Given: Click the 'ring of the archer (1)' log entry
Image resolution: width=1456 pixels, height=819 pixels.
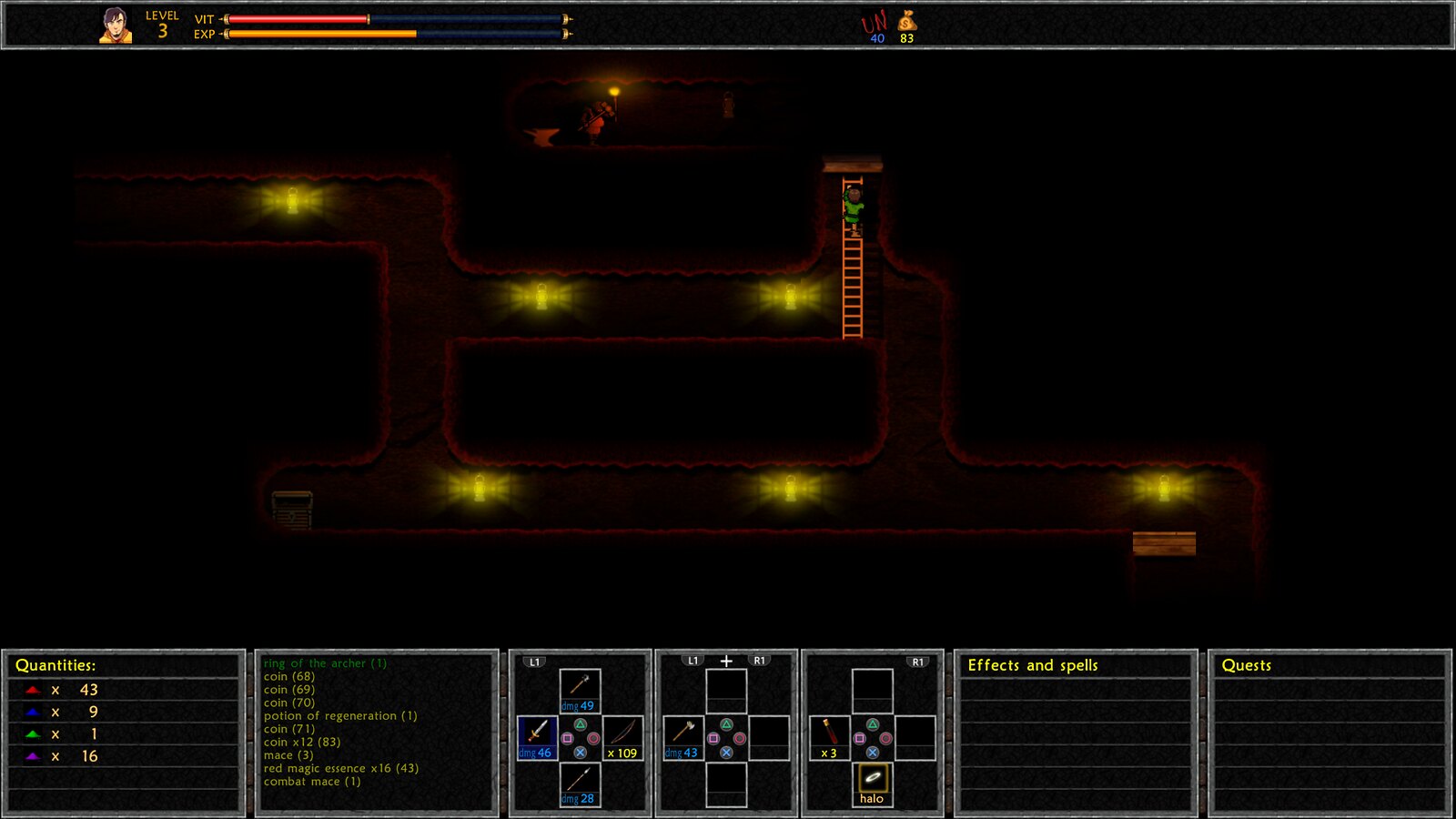Looking at the screenshot, I should point(325,663).
